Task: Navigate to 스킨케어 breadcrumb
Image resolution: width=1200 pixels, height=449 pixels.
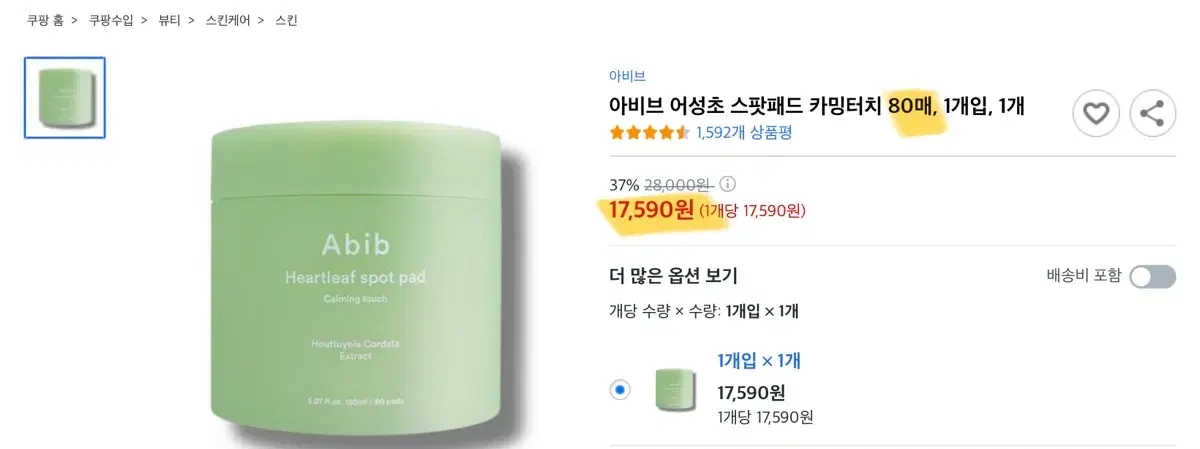Action: (228, 20)
